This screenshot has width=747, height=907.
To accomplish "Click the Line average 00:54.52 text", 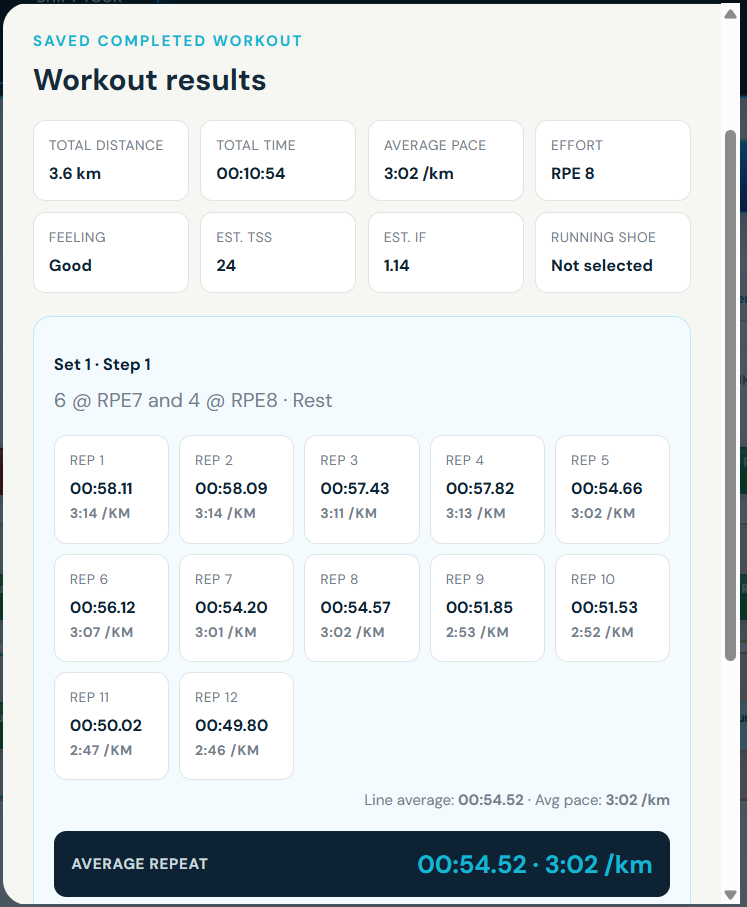I will coord(444,800).
